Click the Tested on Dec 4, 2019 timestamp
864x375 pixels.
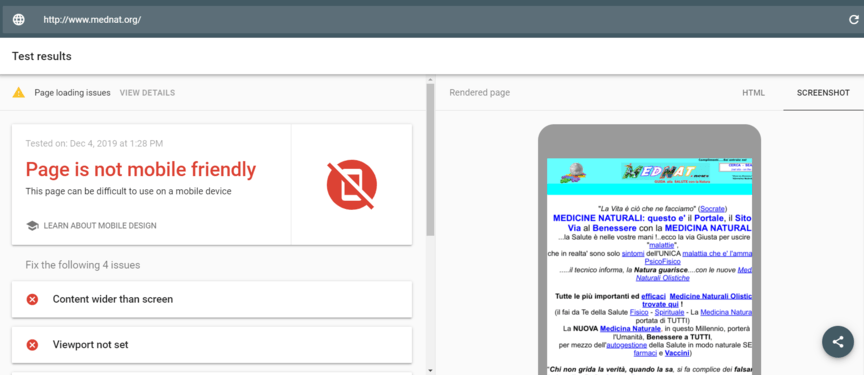[94, 144]
